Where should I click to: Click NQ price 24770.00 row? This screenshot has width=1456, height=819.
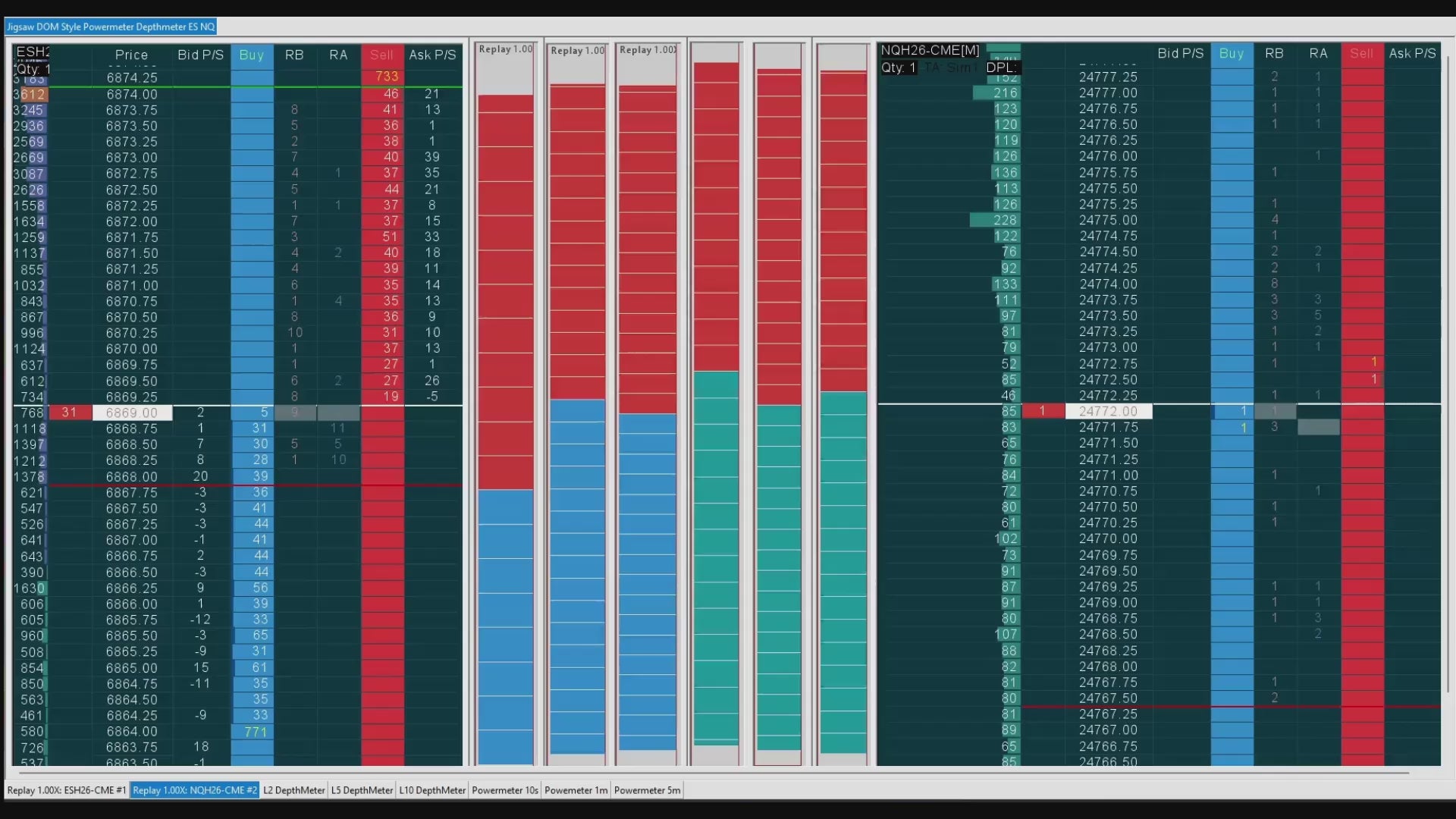[1109, 538]
